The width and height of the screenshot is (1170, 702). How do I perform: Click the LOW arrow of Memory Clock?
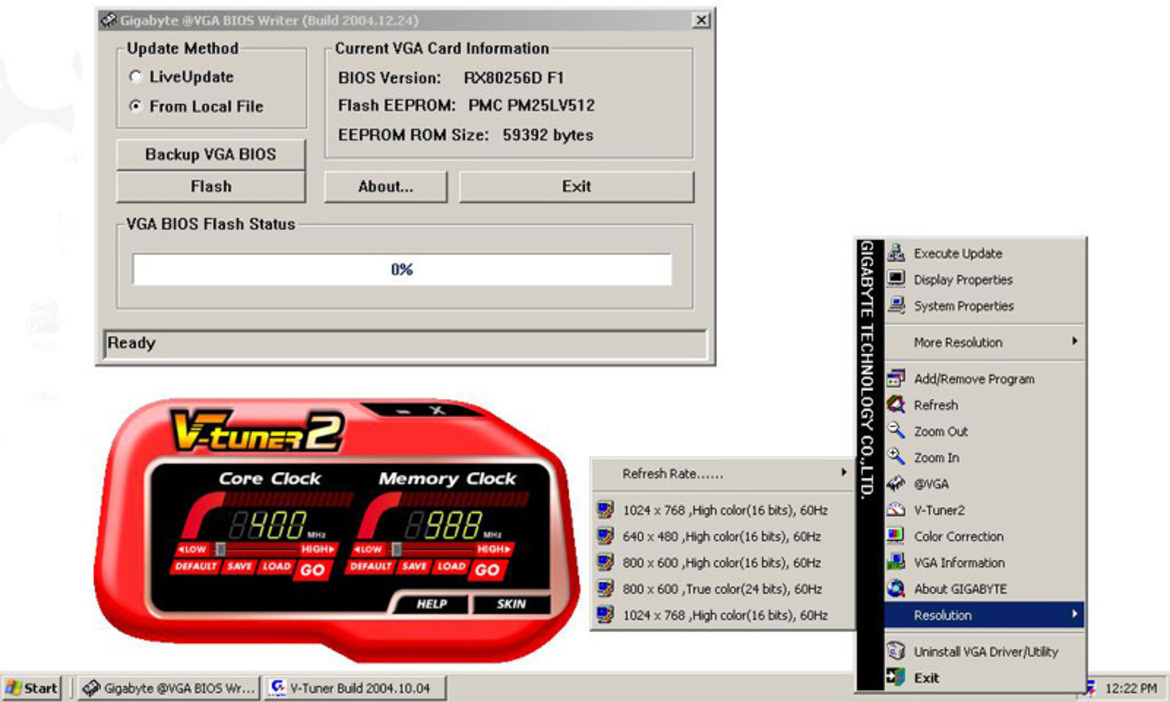368,549
